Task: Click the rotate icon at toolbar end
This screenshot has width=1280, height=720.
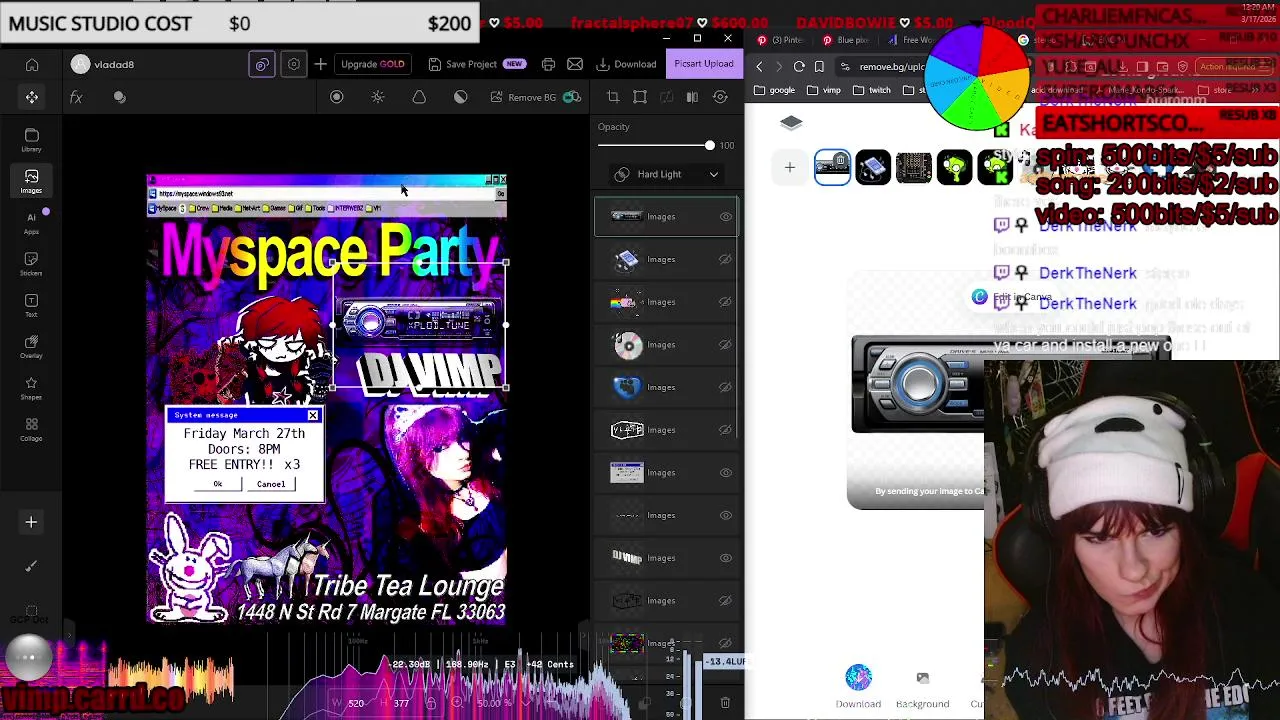Action: (721, 97)
